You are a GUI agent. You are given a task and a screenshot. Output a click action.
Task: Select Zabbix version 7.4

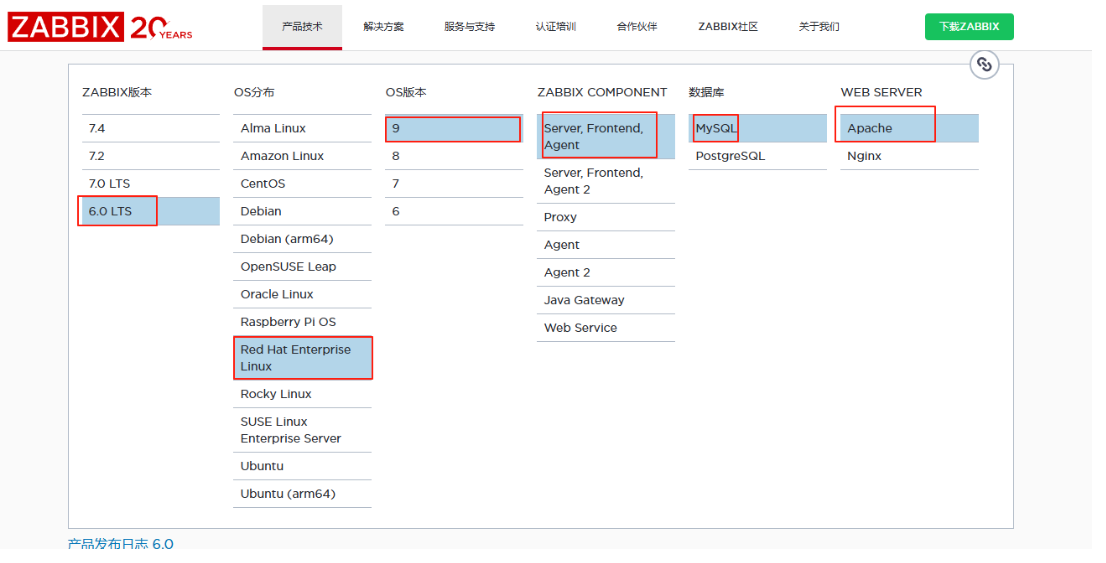(151, 128)
